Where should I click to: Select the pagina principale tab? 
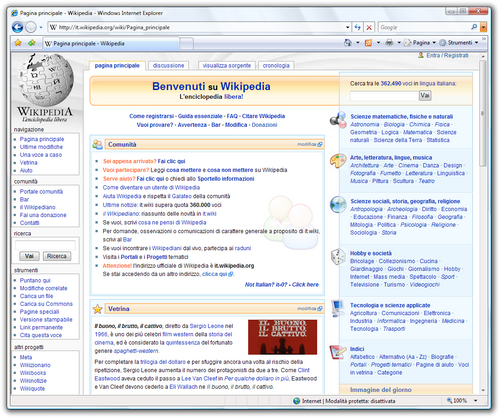click(117, 66)
